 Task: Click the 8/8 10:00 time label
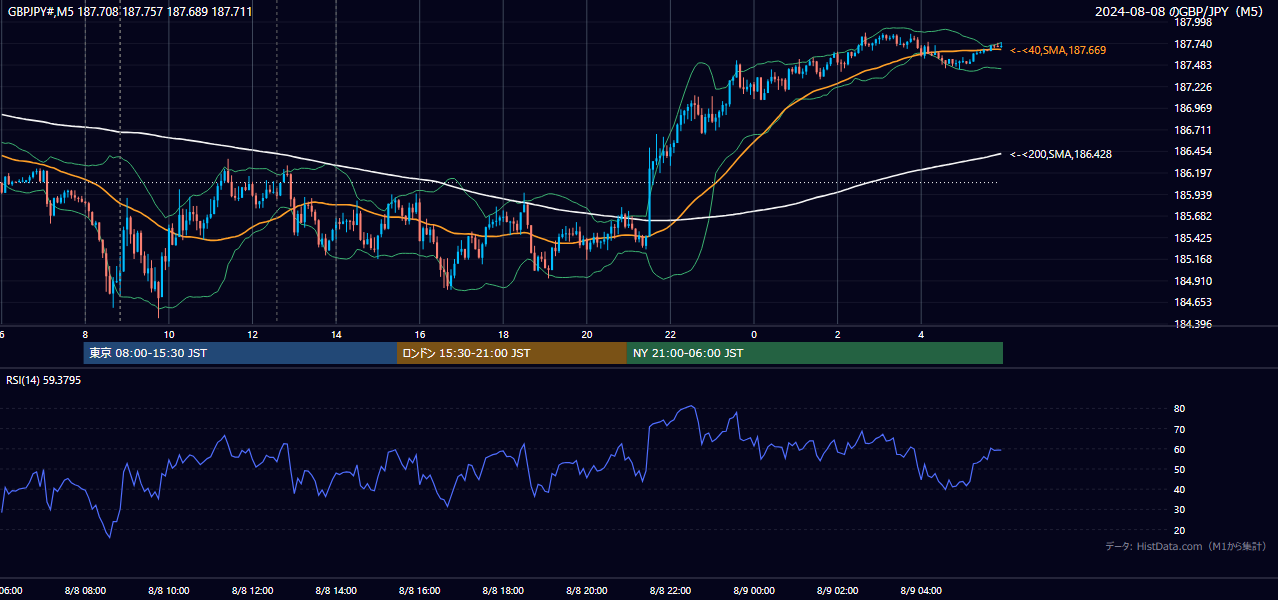pos(169,591)
